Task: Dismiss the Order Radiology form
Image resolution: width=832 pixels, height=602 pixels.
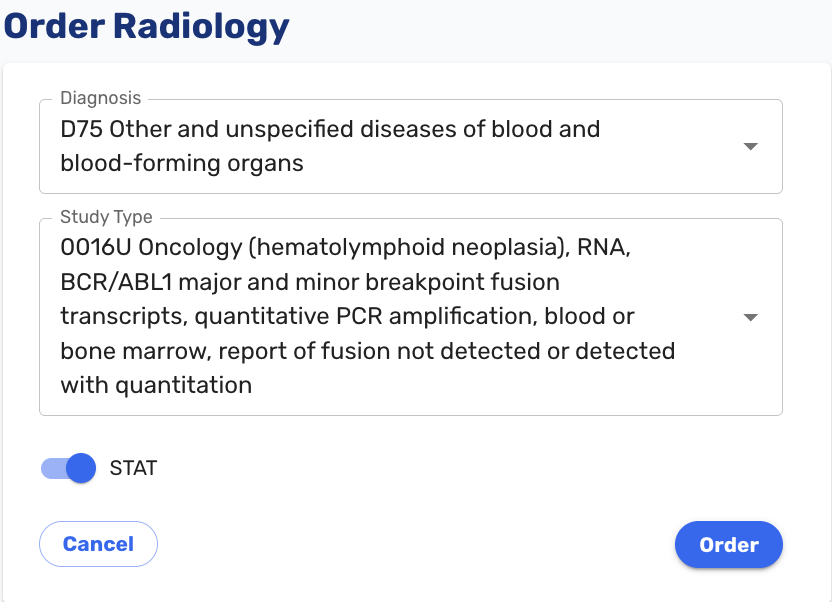Action: (x=98, y=544)
